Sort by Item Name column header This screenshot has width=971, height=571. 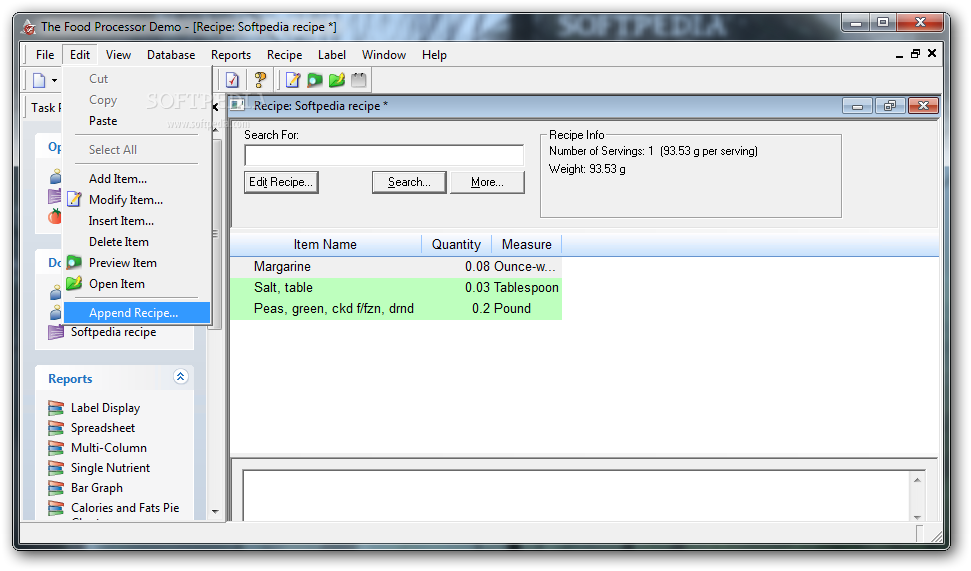coord(325,245)
